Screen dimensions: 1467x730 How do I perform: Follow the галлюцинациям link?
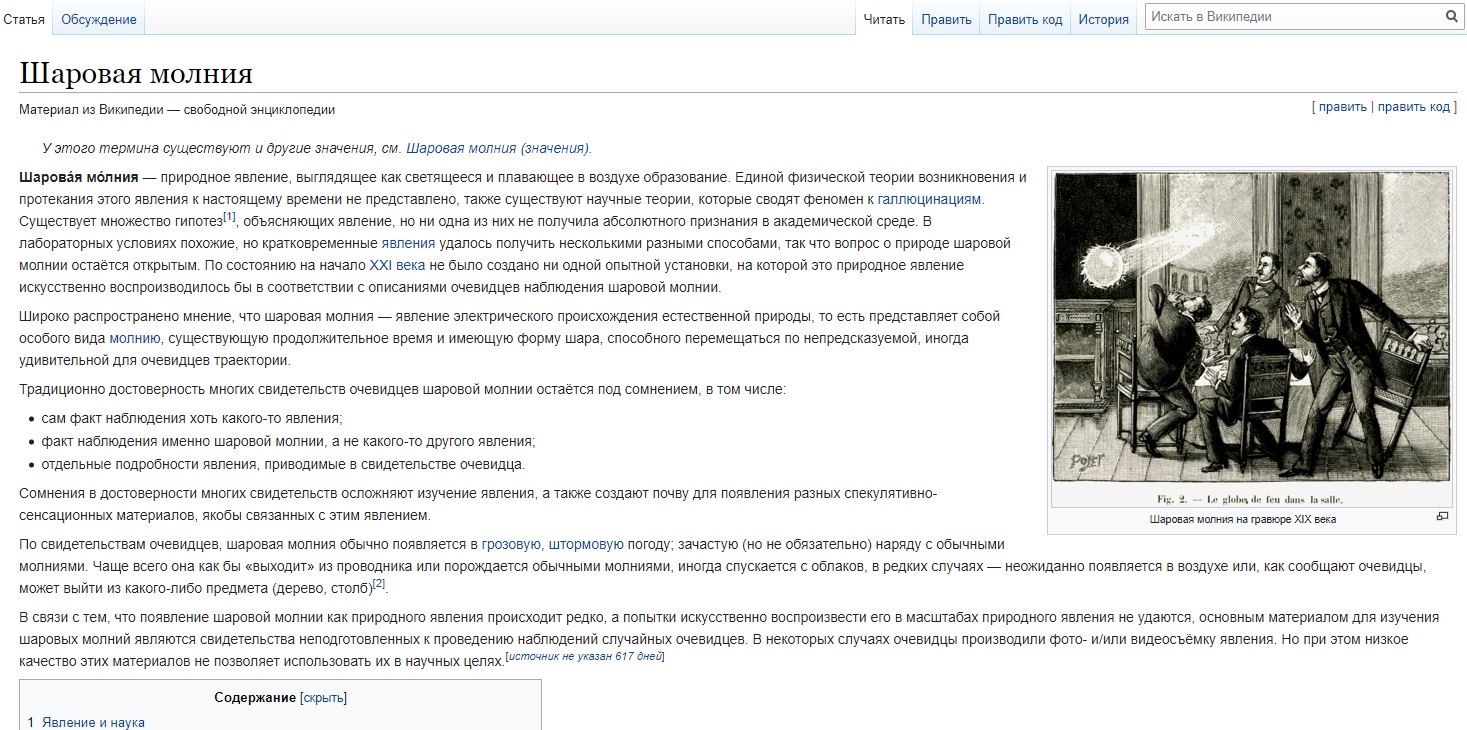930,199
